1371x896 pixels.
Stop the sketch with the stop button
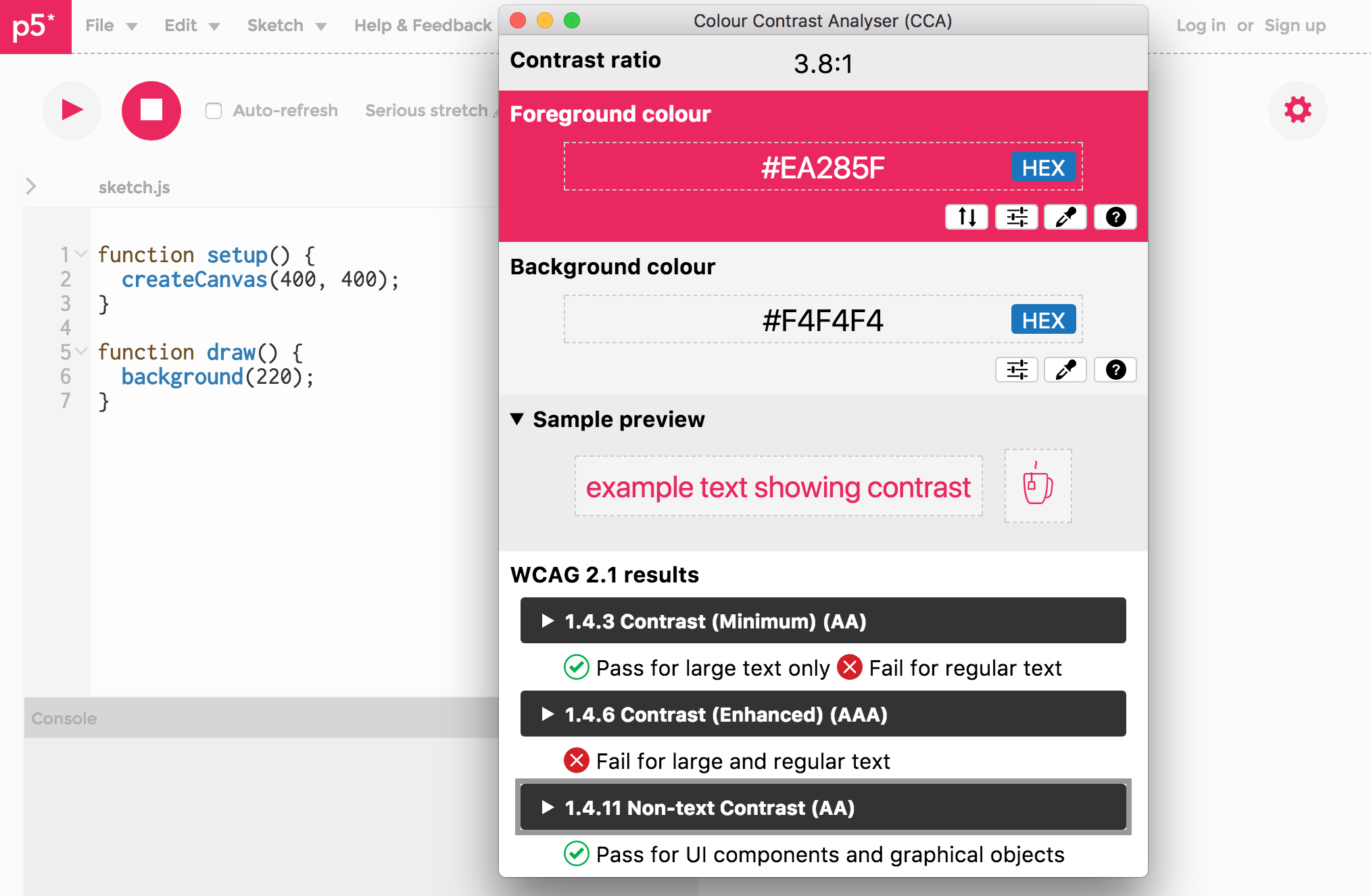click(x=151, y=110)
